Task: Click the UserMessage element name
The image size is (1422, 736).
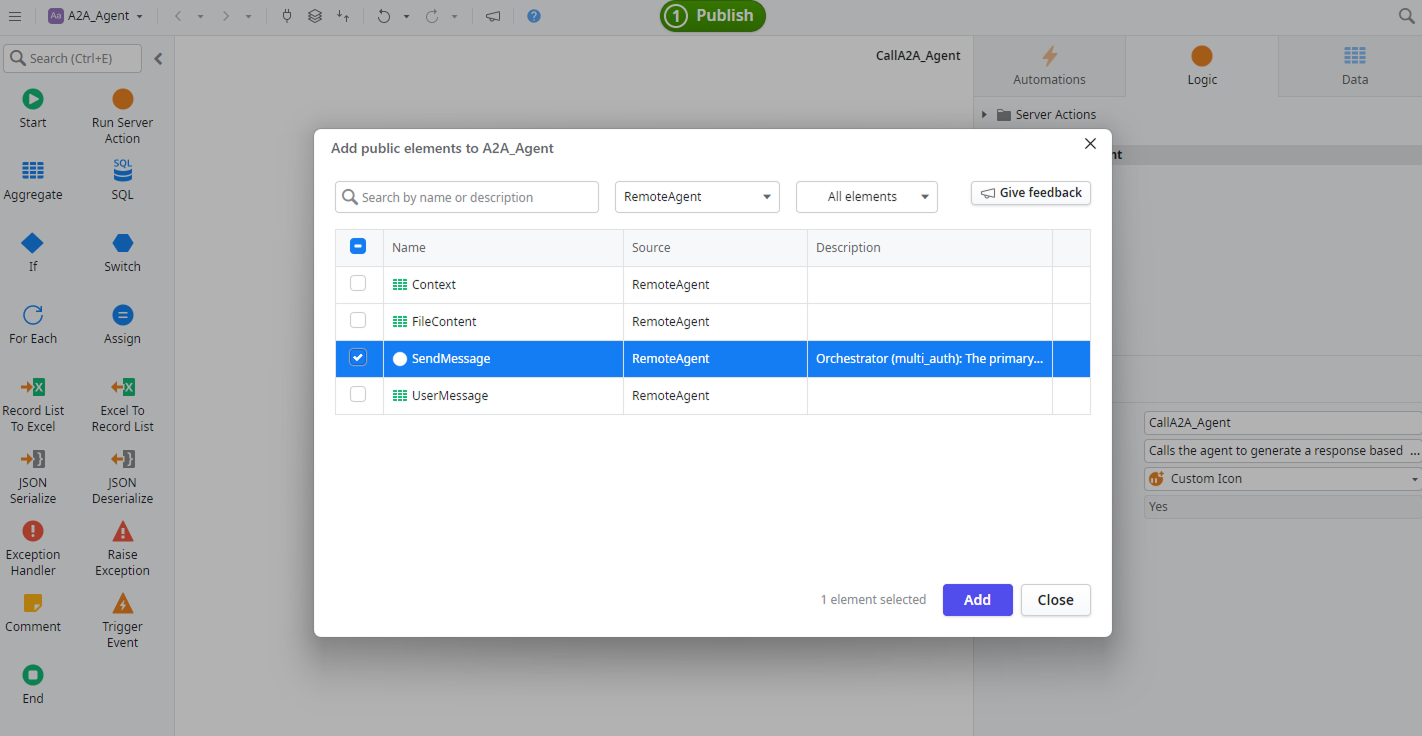Action: pyautogui.click(x=450, y=396)
